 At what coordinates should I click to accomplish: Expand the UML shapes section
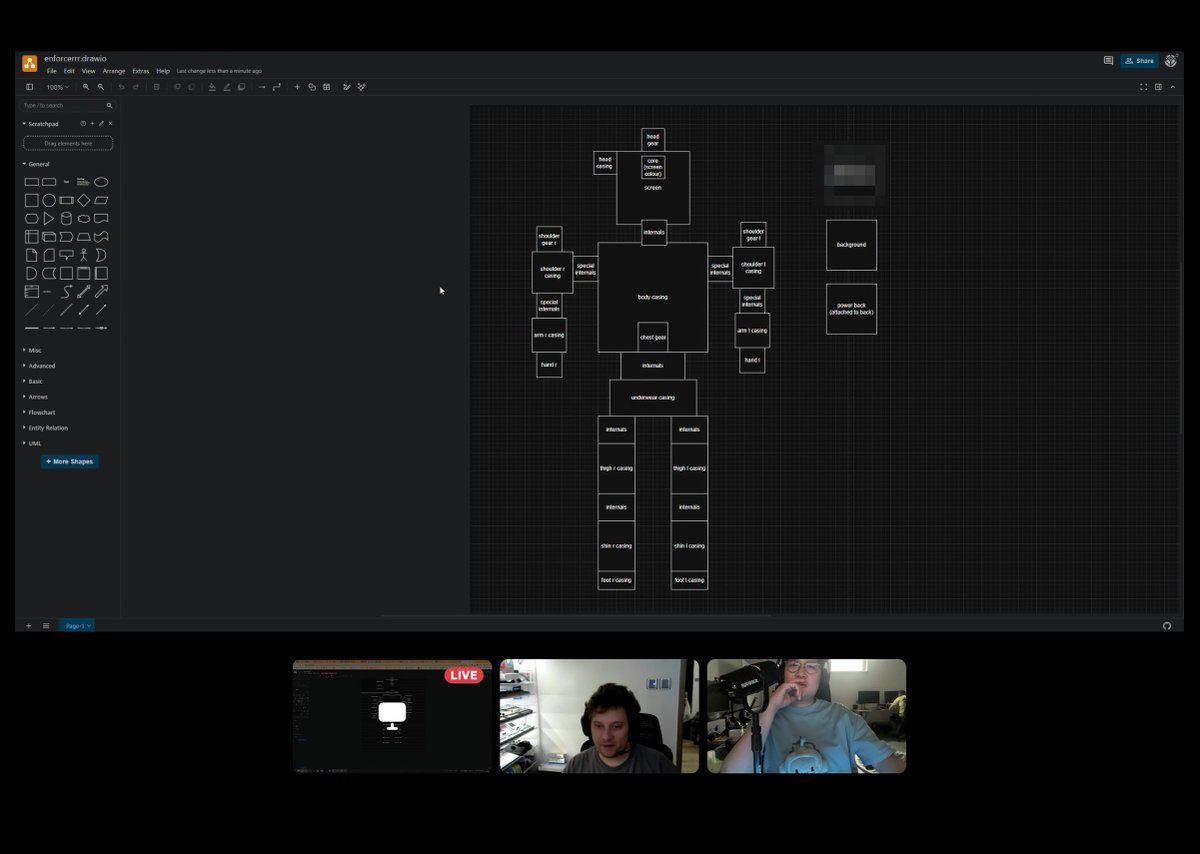(x=32, y=443)
